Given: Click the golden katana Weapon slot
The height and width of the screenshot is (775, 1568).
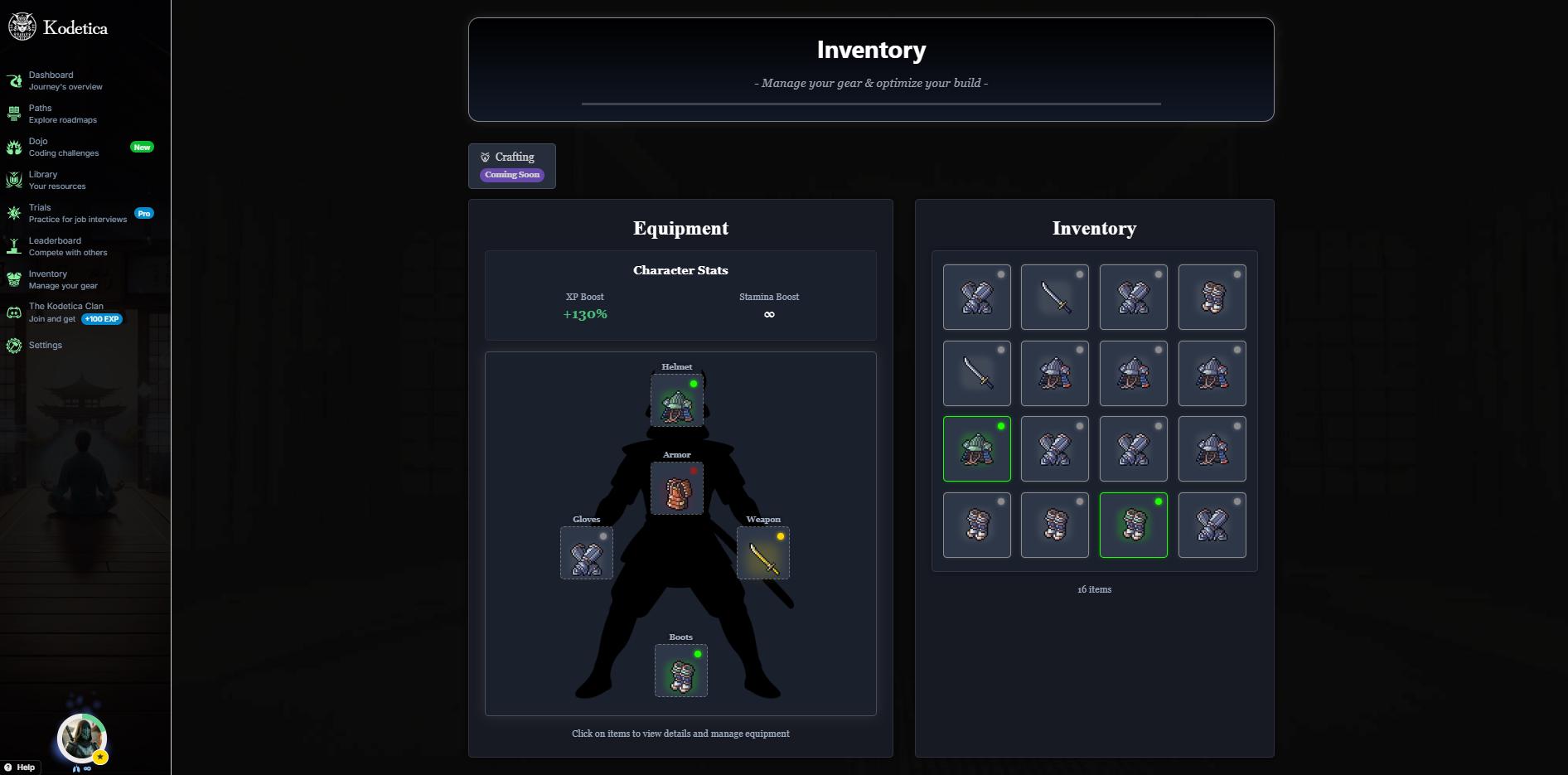Looking at the screenshot, I should [762, 553].
